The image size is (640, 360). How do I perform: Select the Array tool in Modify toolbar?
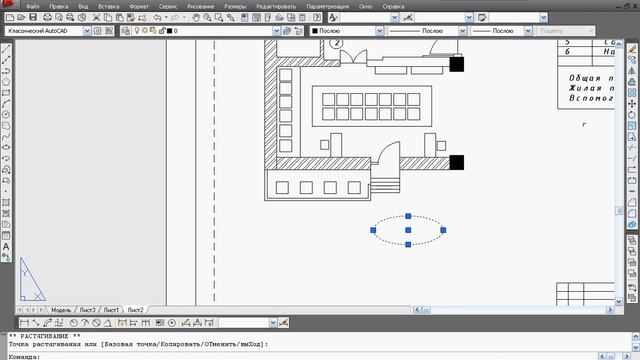point(632,93)
